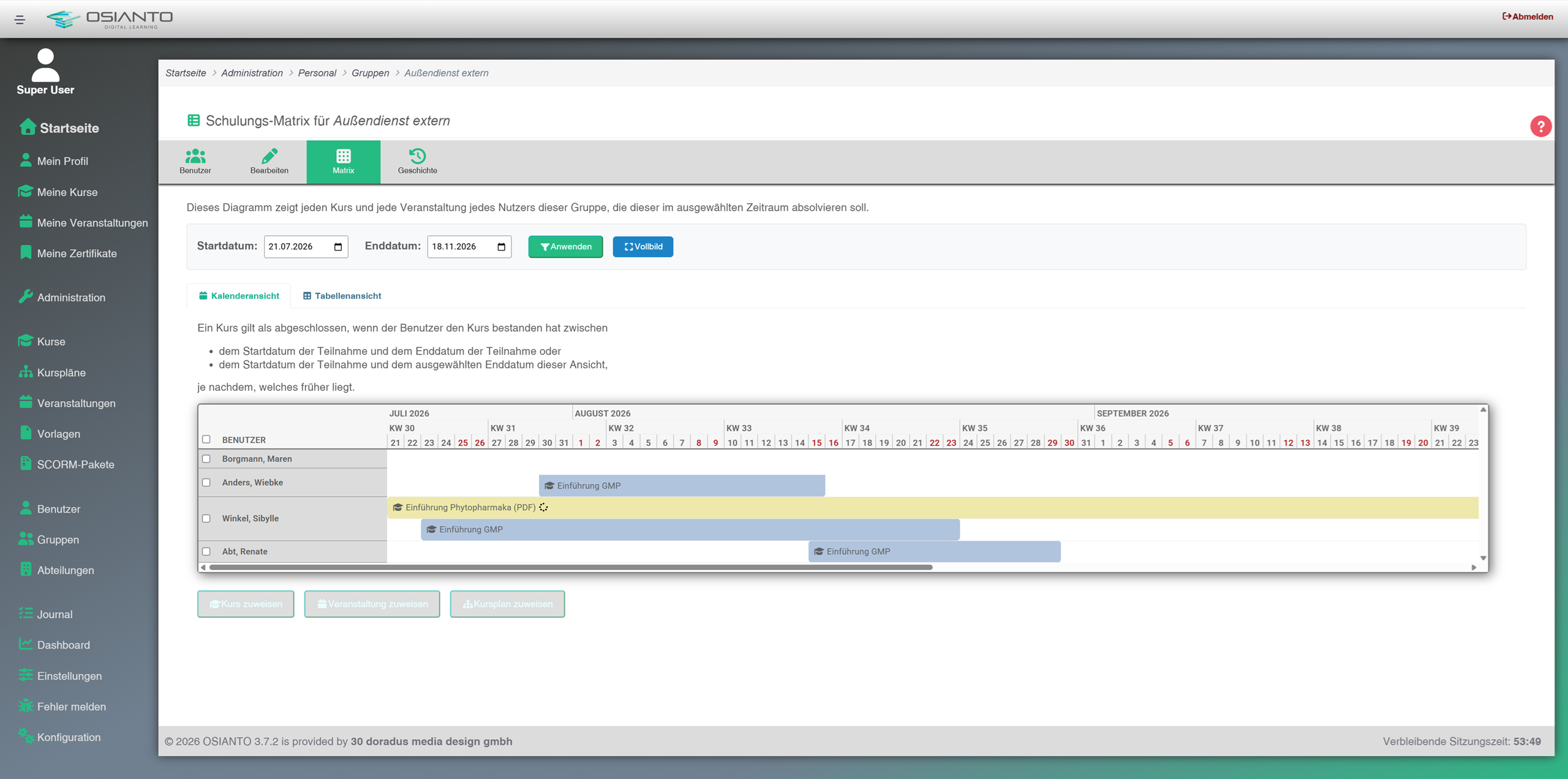Click the OSIANTO logo
This screenshot has height=779, width=1568.
(110, 19)
